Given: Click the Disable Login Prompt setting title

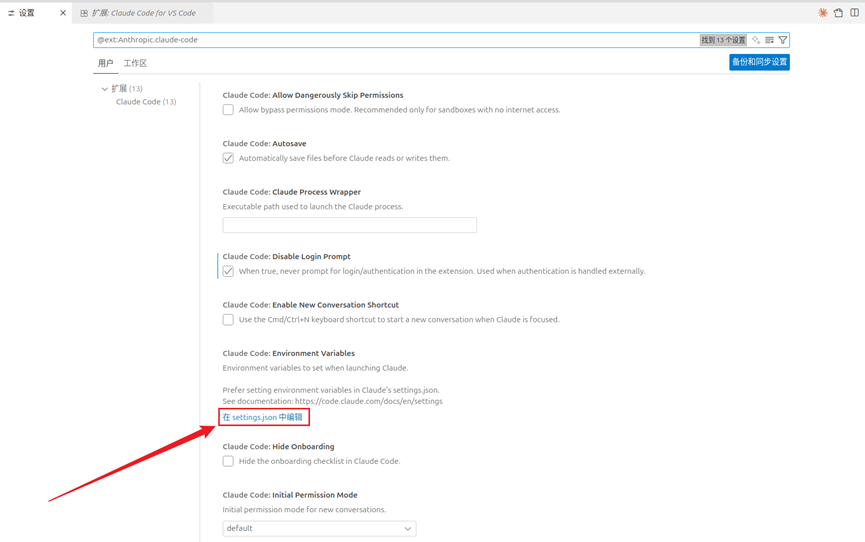Looking at the screenshot, I should pyautogui.click(x=286, y=257).
